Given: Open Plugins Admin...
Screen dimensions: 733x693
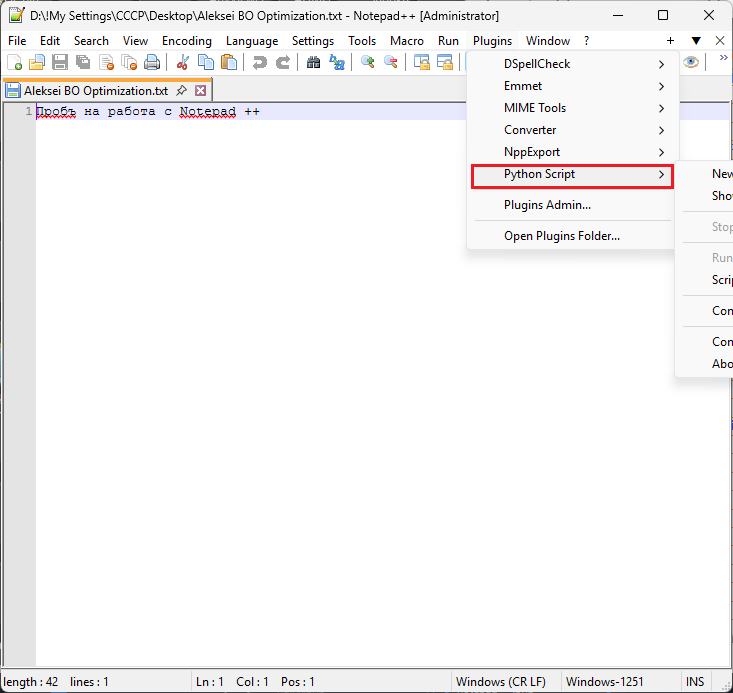Looking at the screenshot, I should tap(572, 205).
